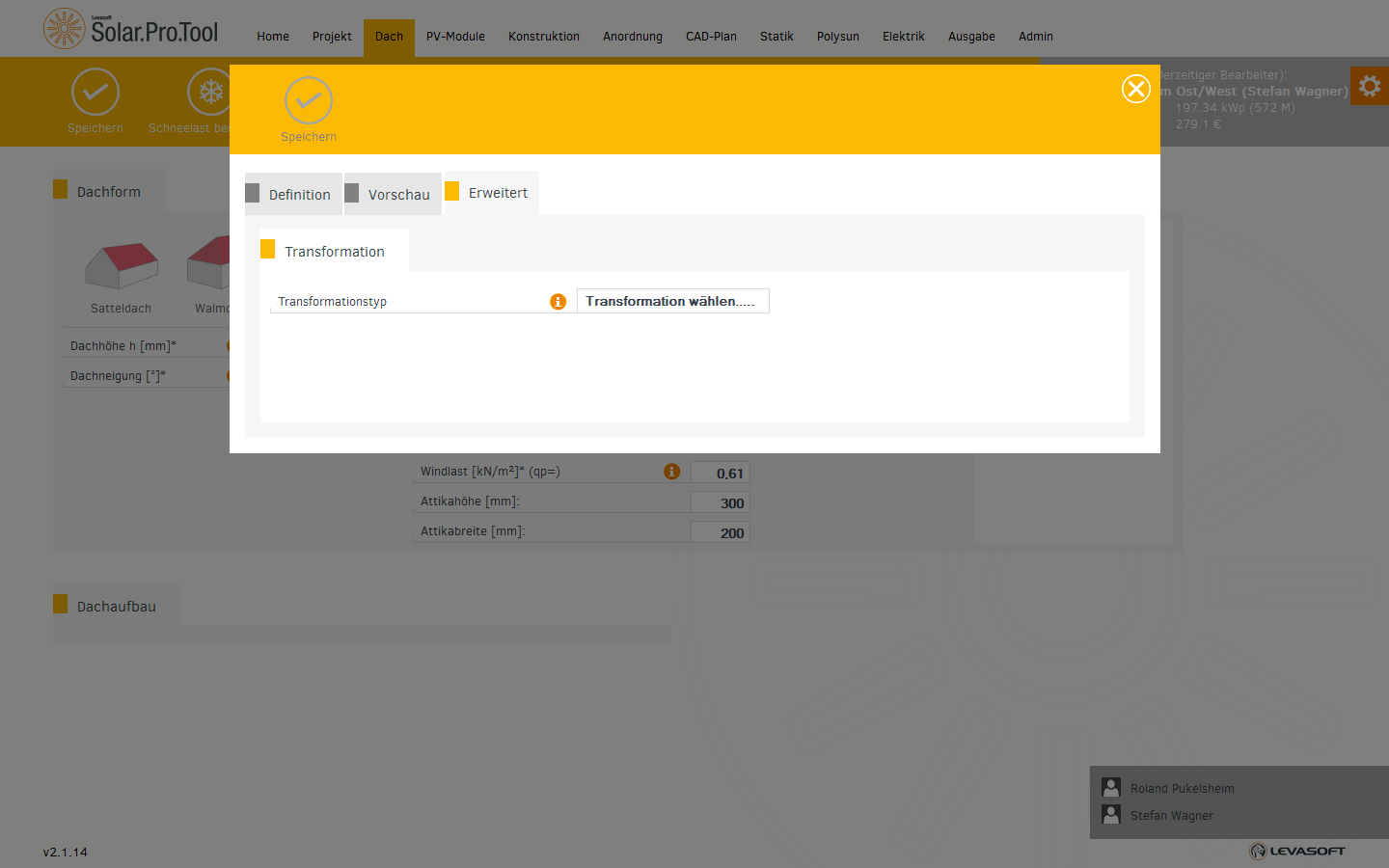Click the Attikahöhe input field
This screenshot has height=868, width=1389.
click(x=721, y=502)
